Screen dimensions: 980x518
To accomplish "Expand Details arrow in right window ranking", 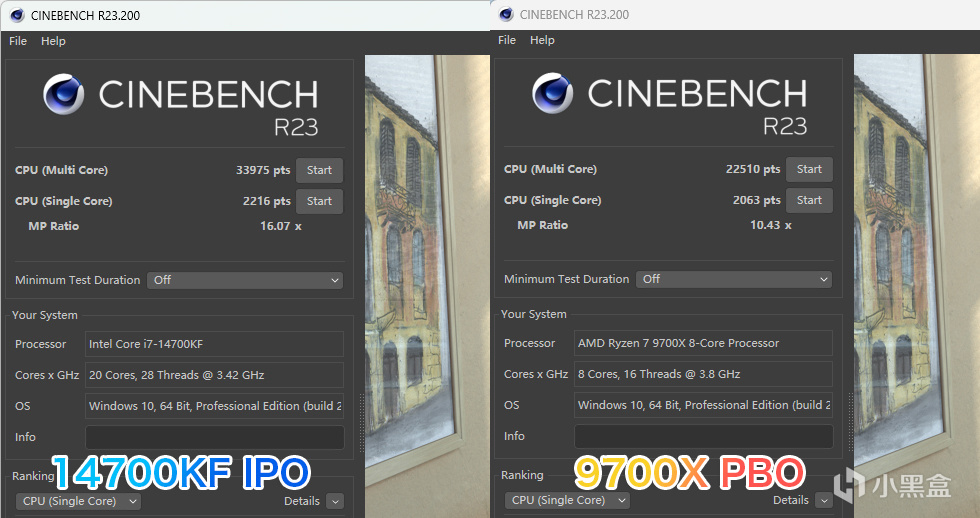I will 824,500.
